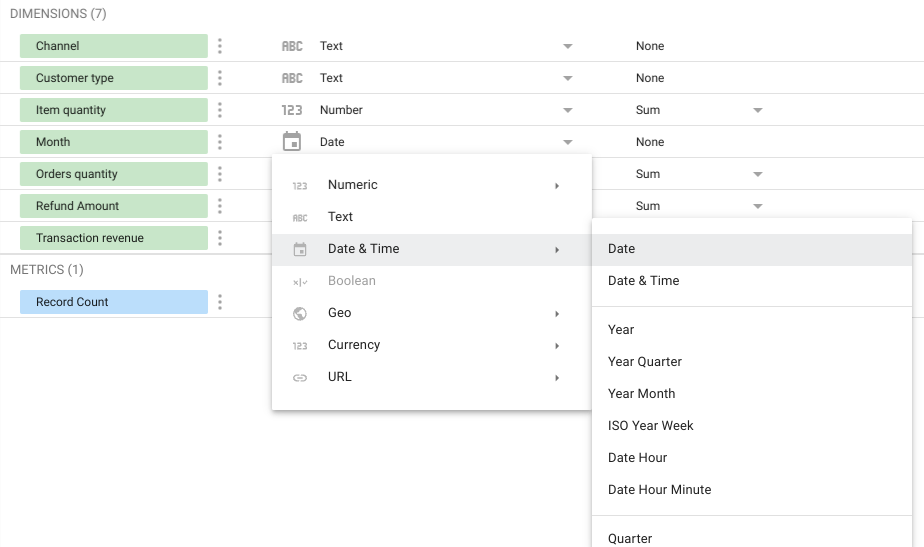
Task: Click the Customer type three-dot options icon
Action: (x=220, y=78)
